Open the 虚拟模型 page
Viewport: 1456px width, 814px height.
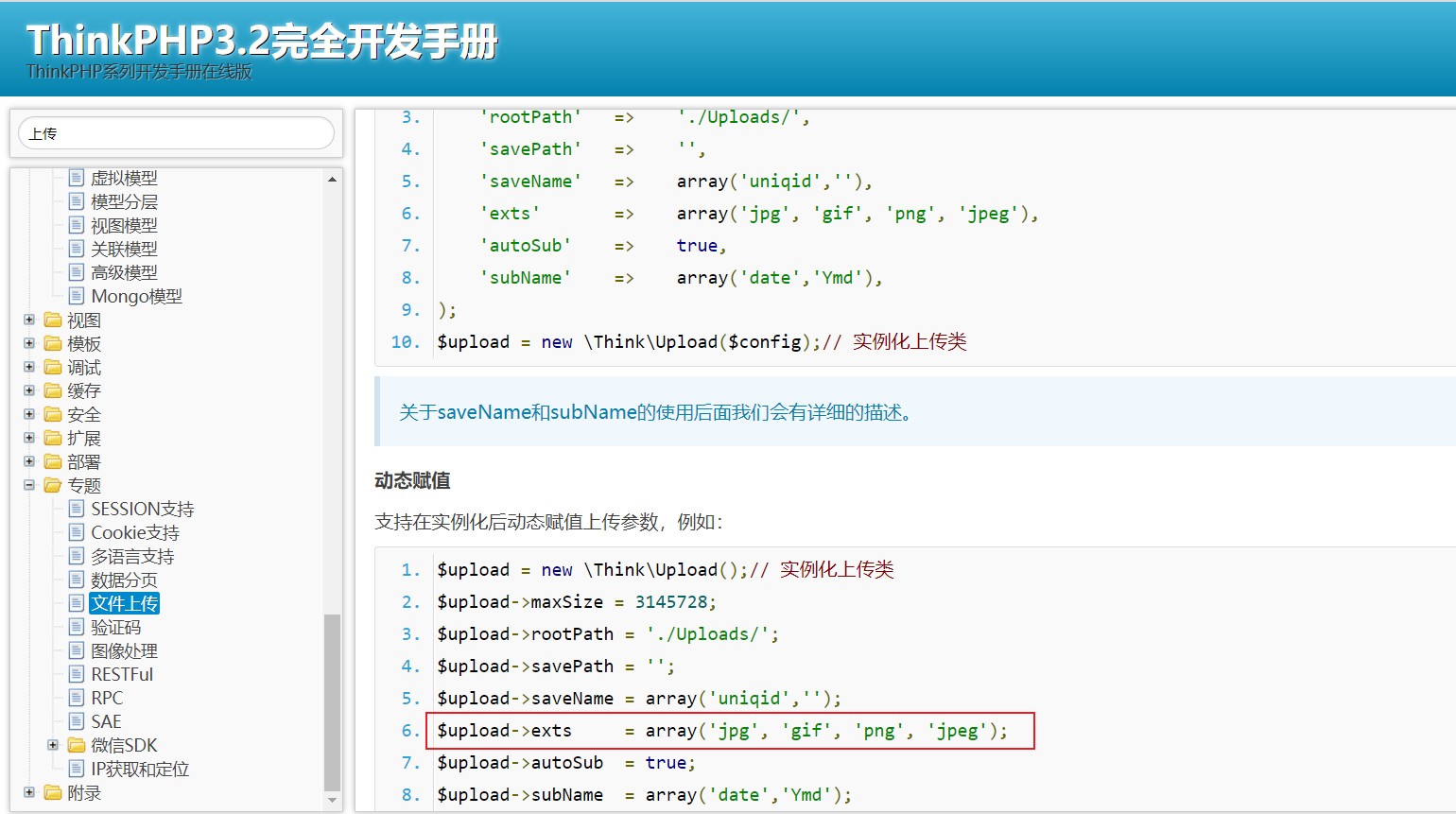coord(124,178)
